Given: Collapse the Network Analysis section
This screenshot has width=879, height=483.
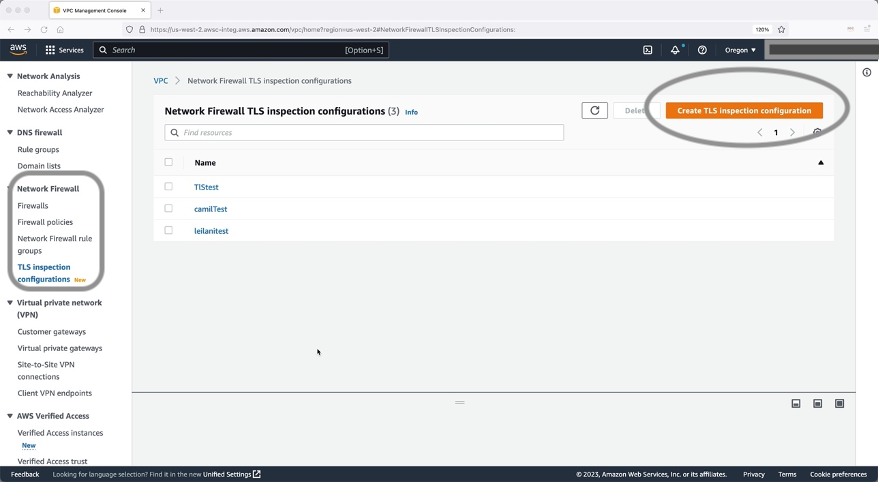Looking at the screenshot, I should (10, 76).
